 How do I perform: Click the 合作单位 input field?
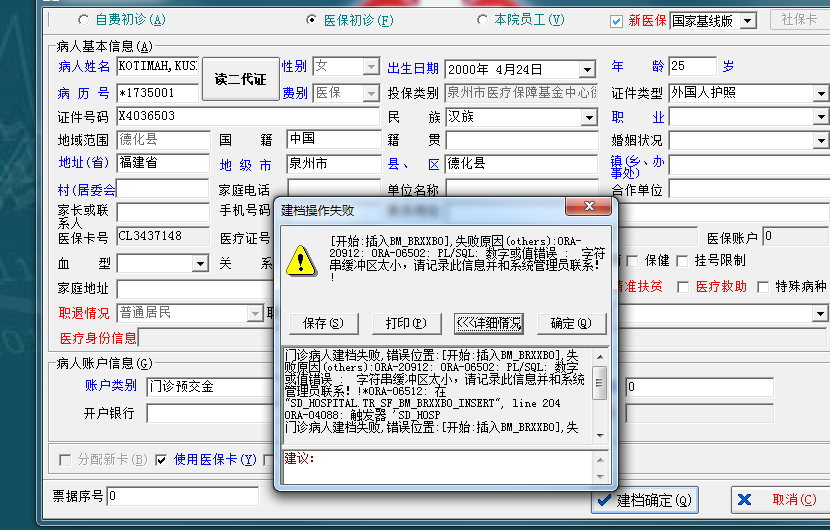749,189
